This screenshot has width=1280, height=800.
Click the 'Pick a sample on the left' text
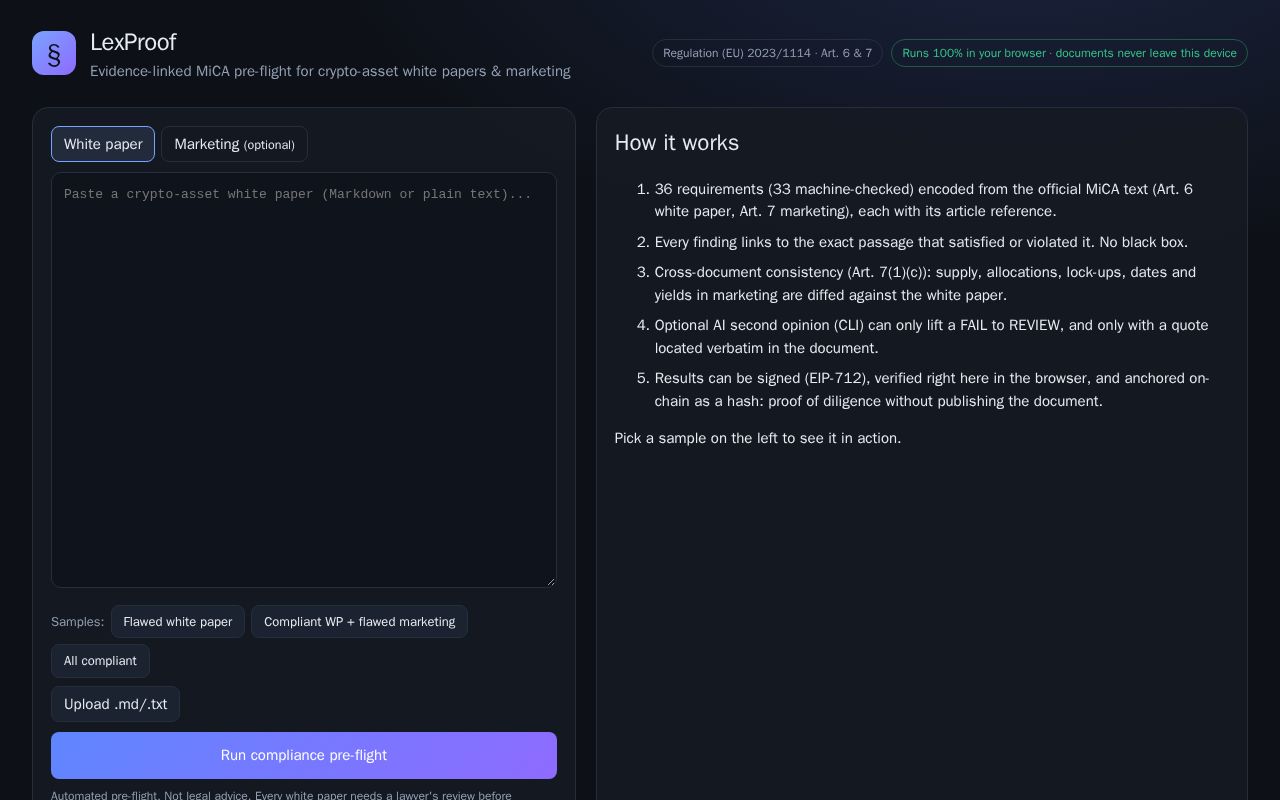[758, 438]
